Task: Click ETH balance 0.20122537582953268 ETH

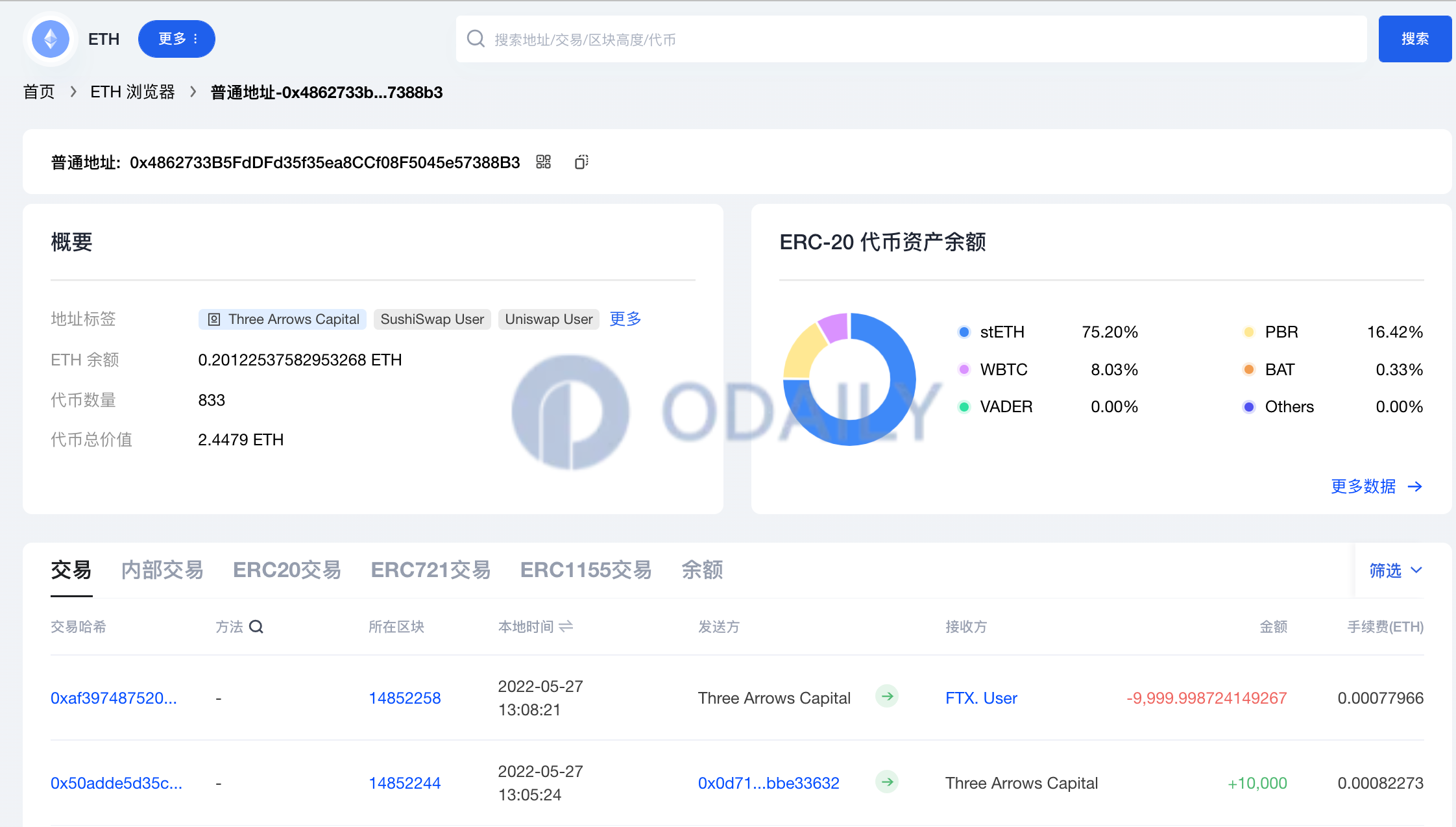Action: [x=300, y=360]
